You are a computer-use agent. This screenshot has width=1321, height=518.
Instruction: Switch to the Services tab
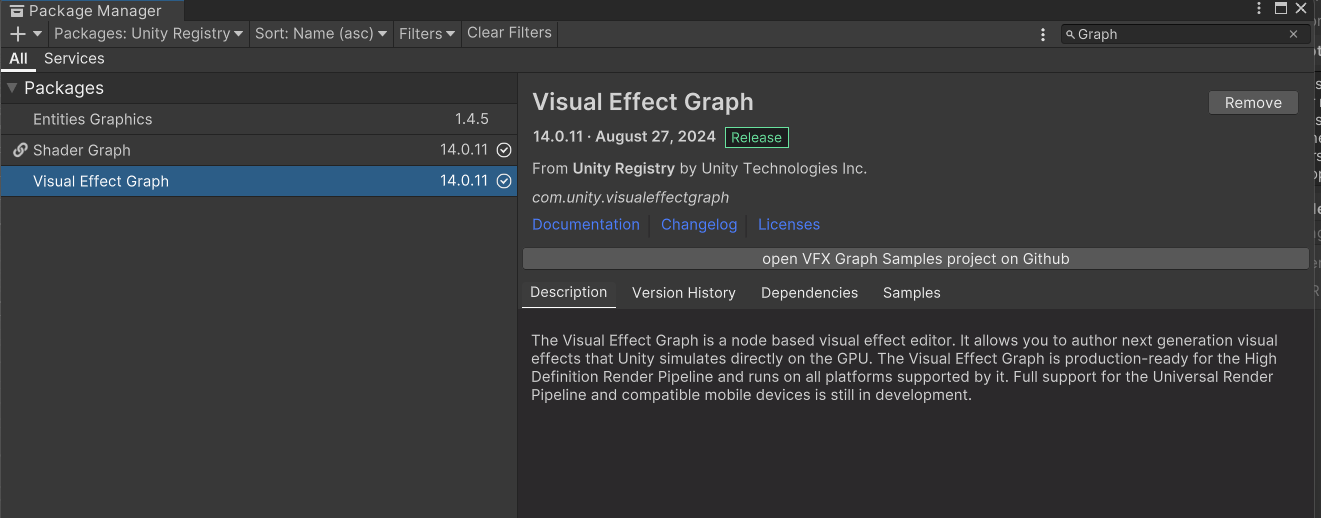74,58
